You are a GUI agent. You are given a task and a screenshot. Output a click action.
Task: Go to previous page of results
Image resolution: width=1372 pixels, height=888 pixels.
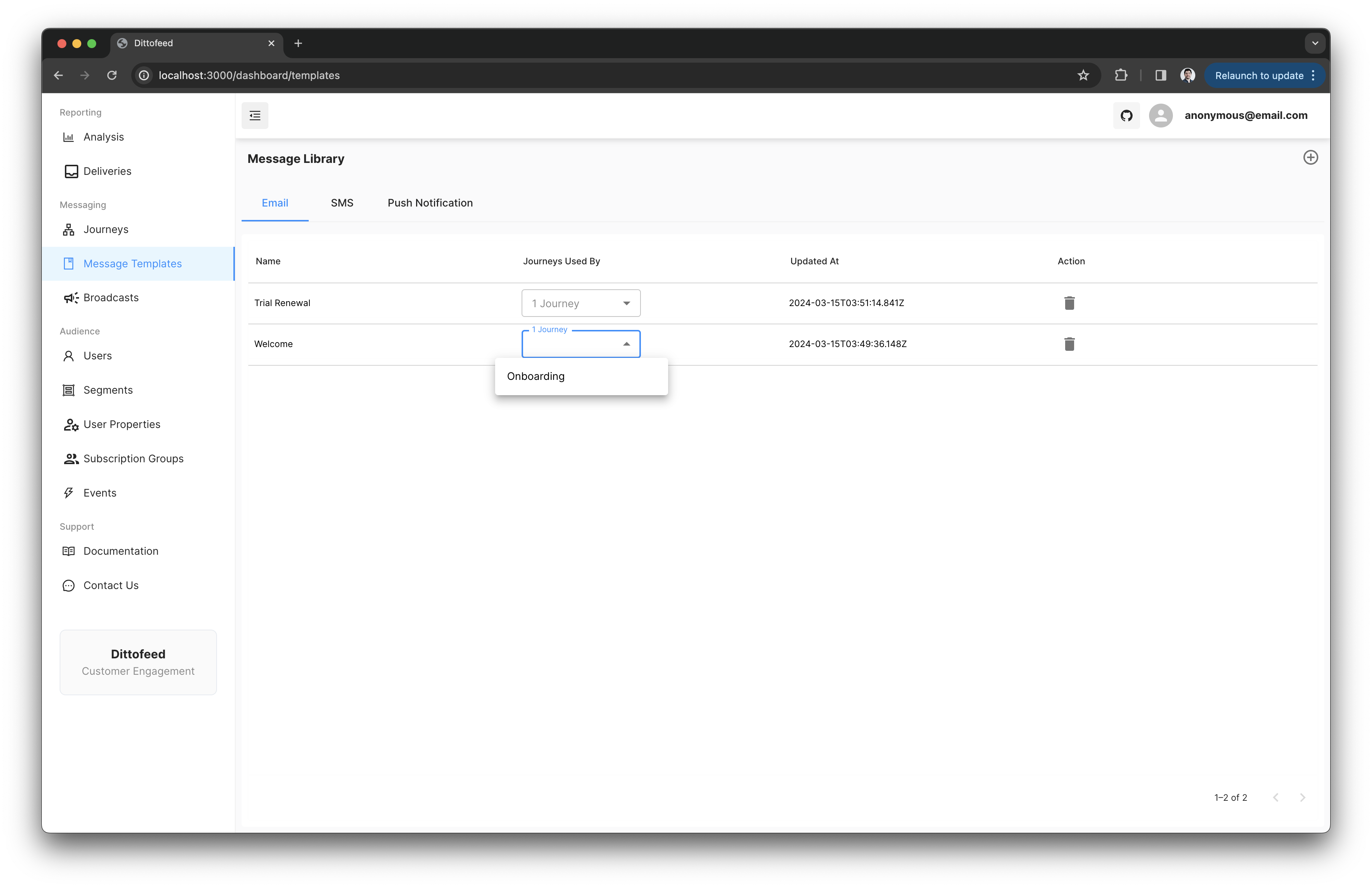[x=1275, y=797]
